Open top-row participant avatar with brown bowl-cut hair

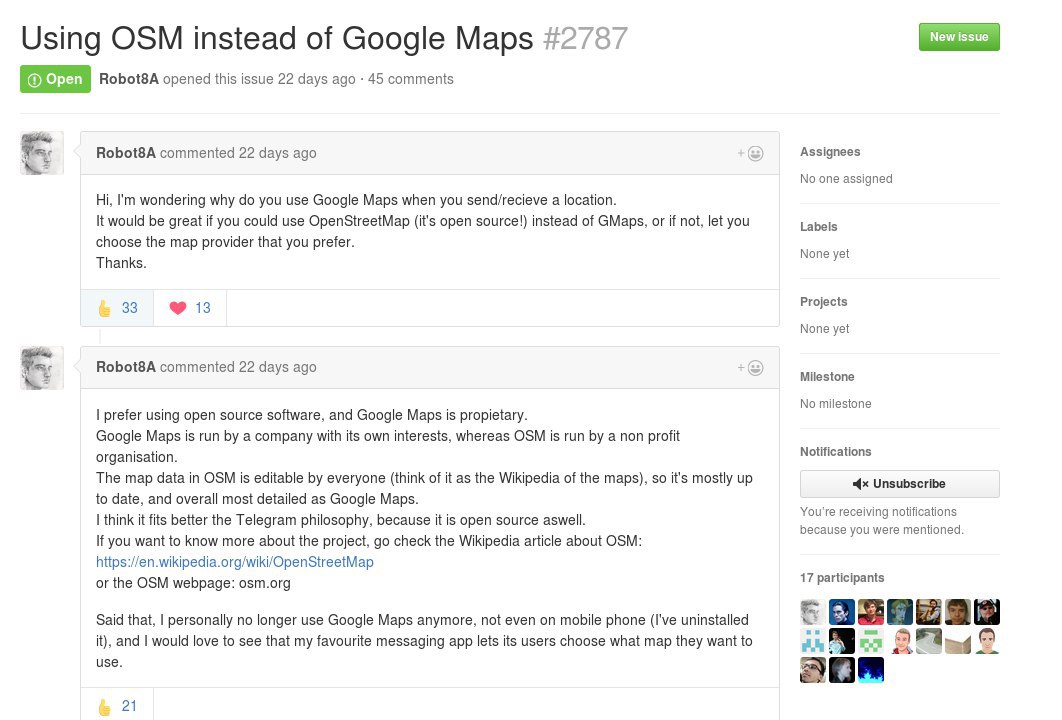[958, 612]
